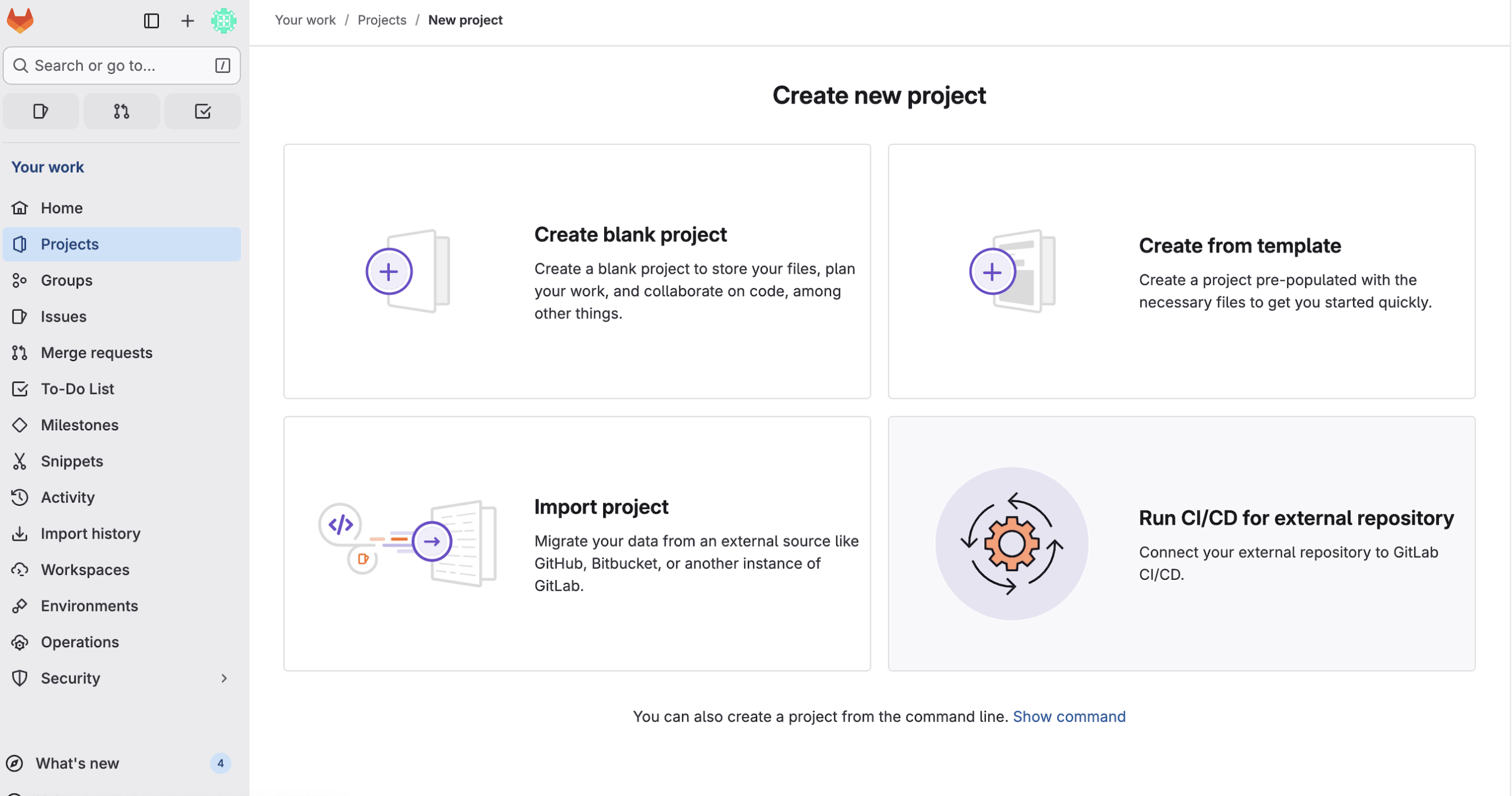Click the Run CI/CD gear illustration
The width and height of the screenshot is (1512, 796).
1011,544
